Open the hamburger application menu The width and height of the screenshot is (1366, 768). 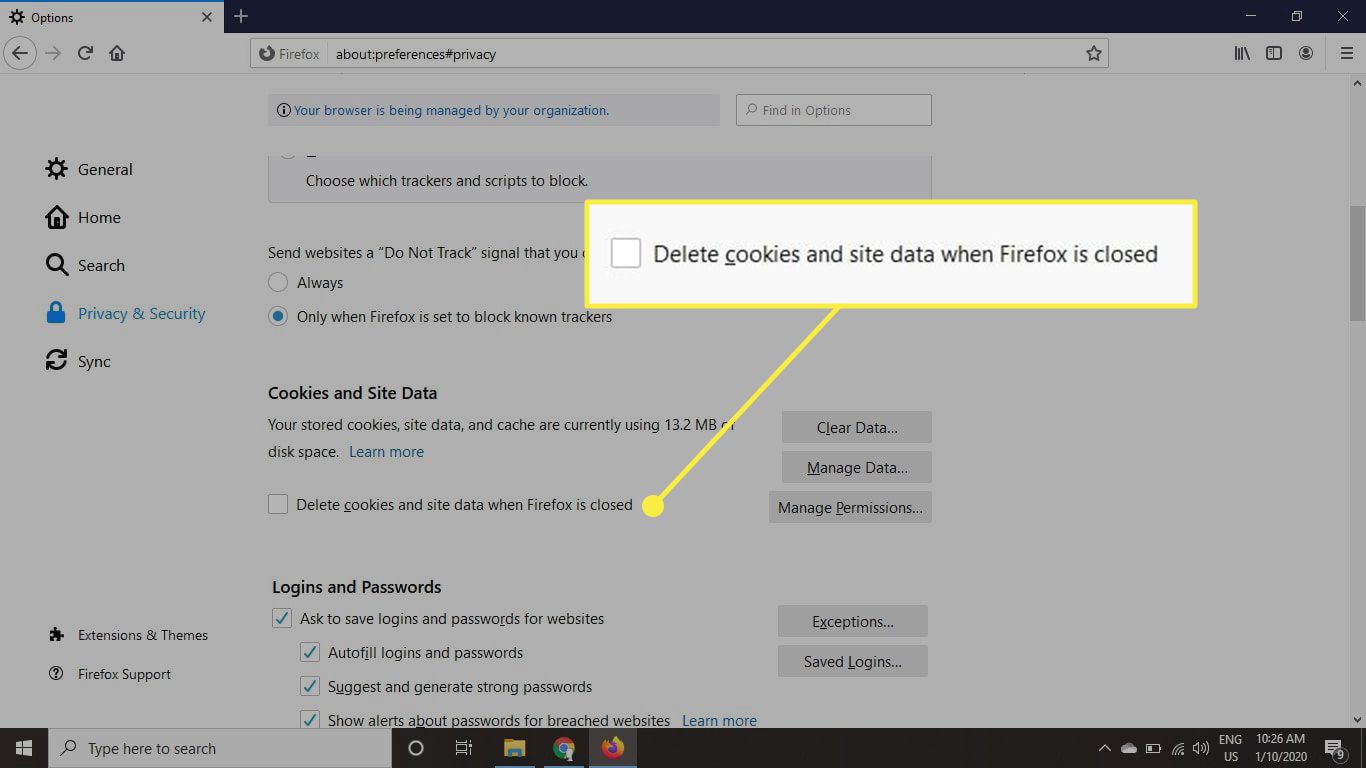(x=1346, y=53)
